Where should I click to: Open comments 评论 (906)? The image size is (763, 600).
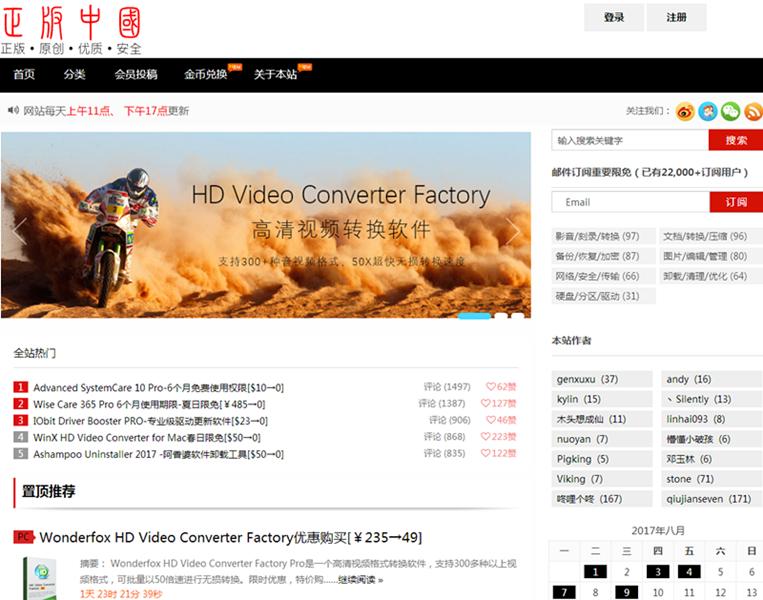[450, 420]
